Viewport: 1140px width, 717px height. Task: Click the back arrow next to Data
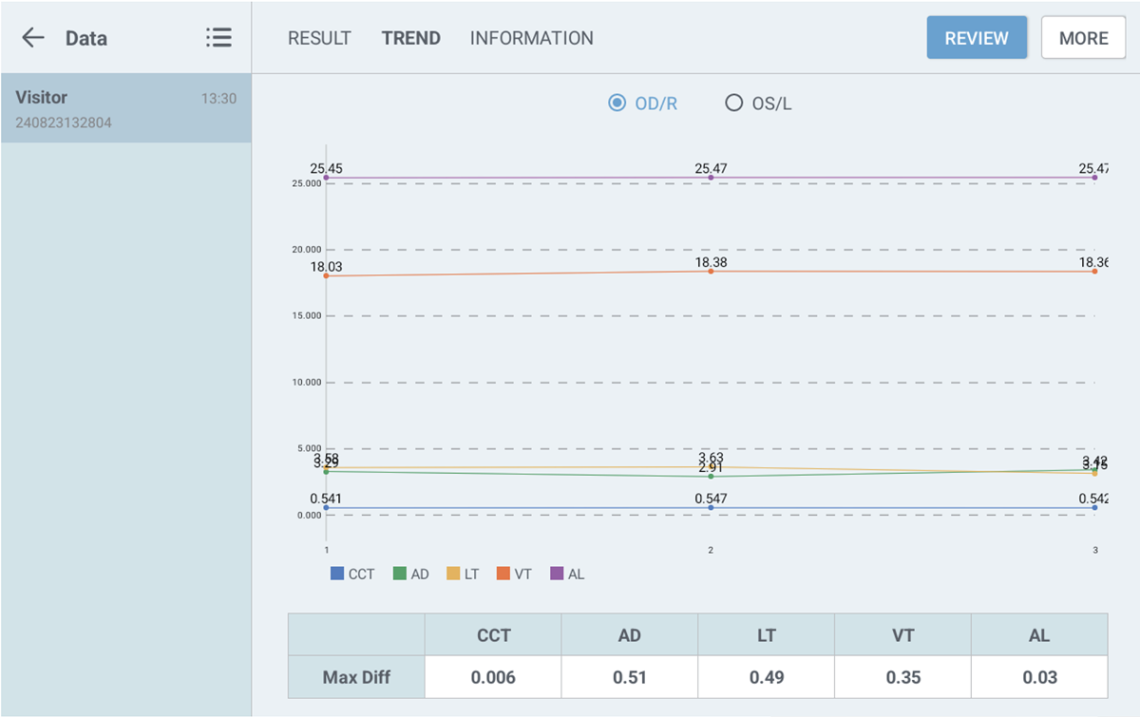[x=33, y=38]
